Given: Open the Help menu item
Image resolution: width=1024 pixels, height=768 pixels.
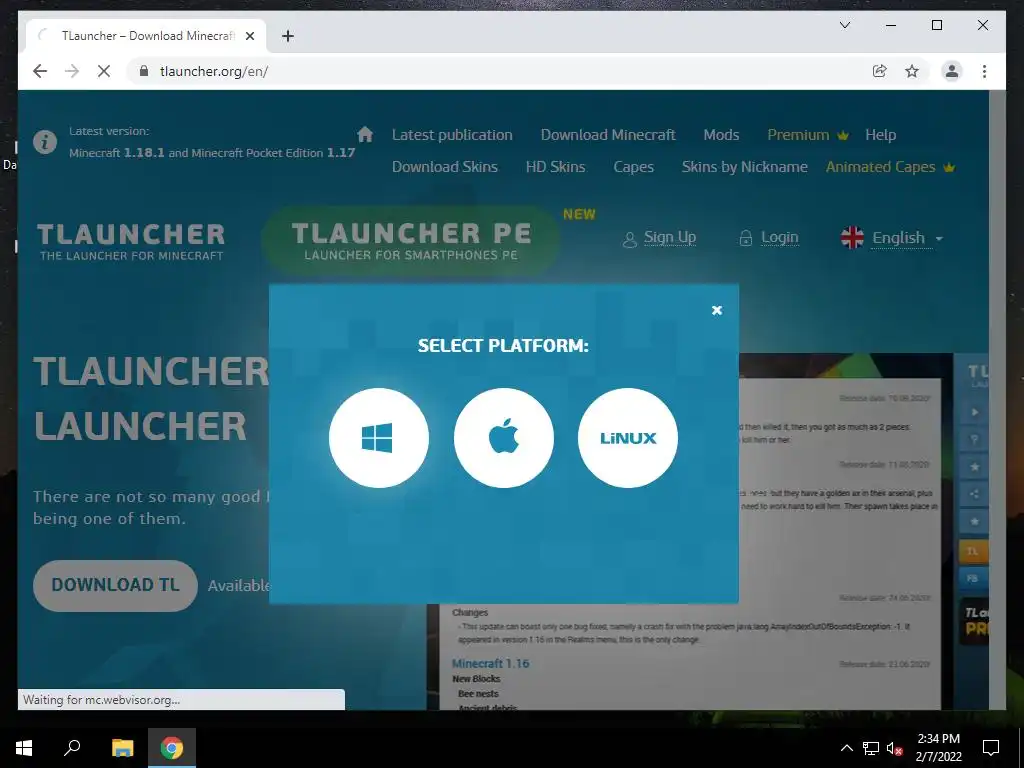Looking at the screenshot, I should (x=880, y=135).
